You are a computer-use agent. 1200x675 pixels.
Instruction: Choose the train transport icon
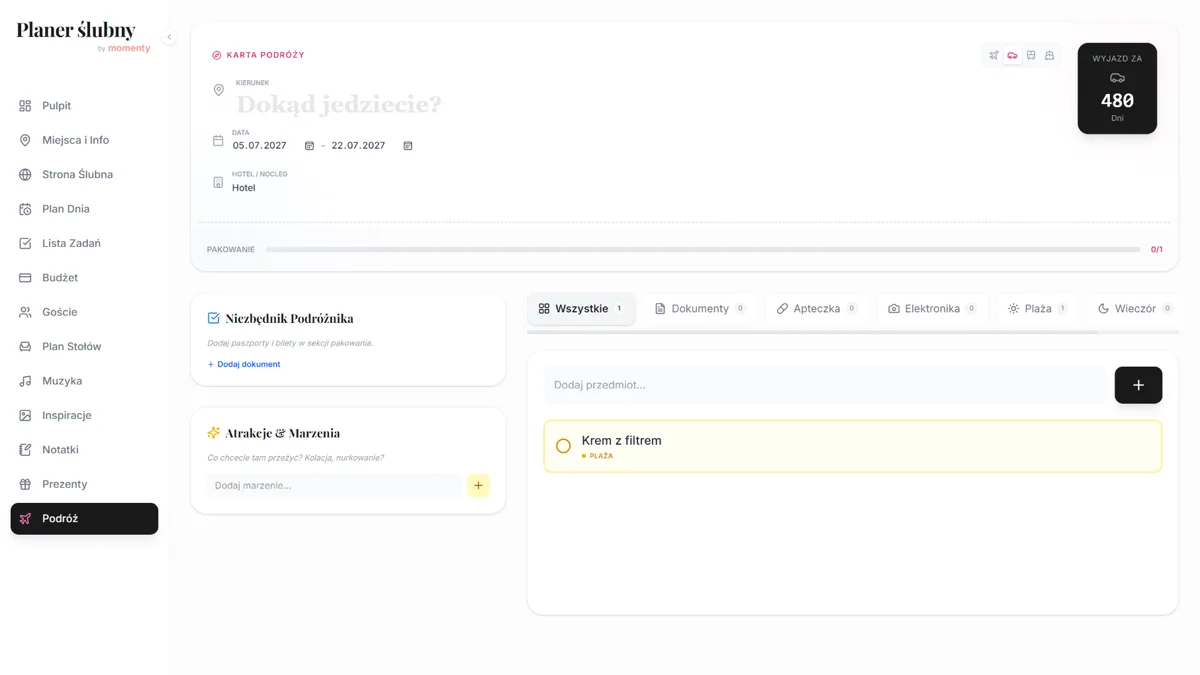coord(1030,55)
